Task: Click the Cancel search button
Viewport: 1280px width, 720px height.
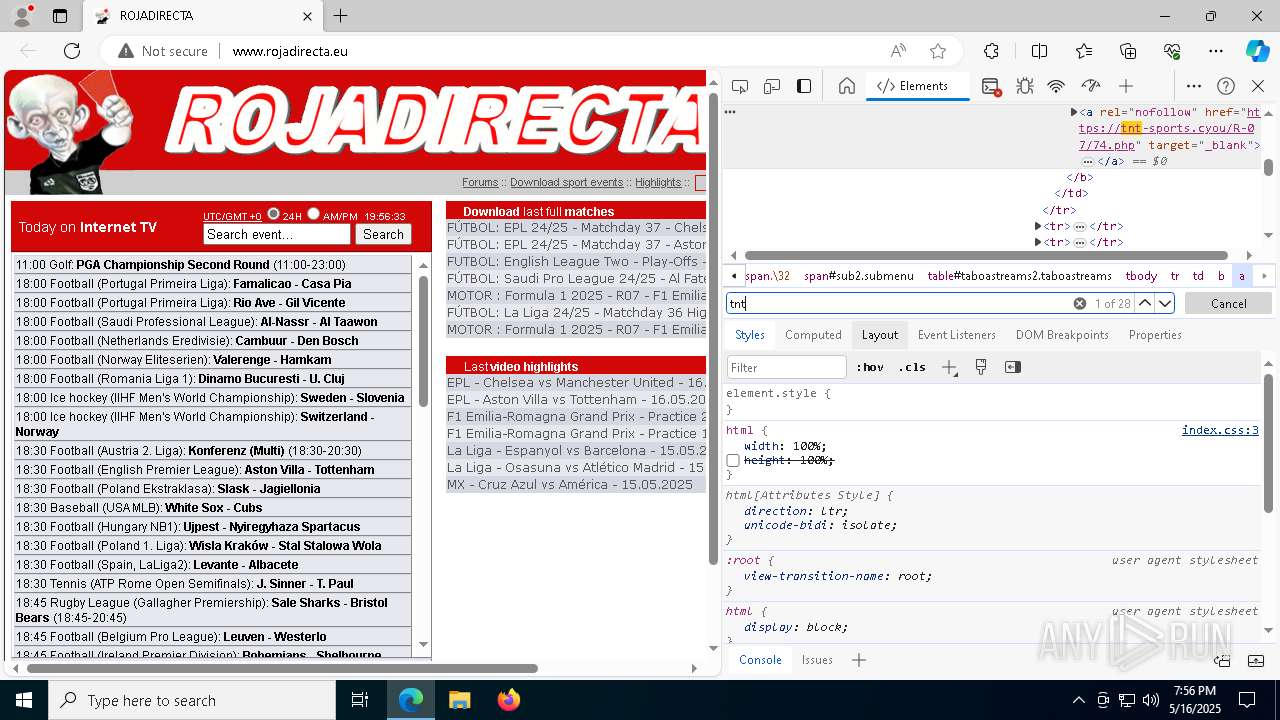Action: pos(1229,303)
